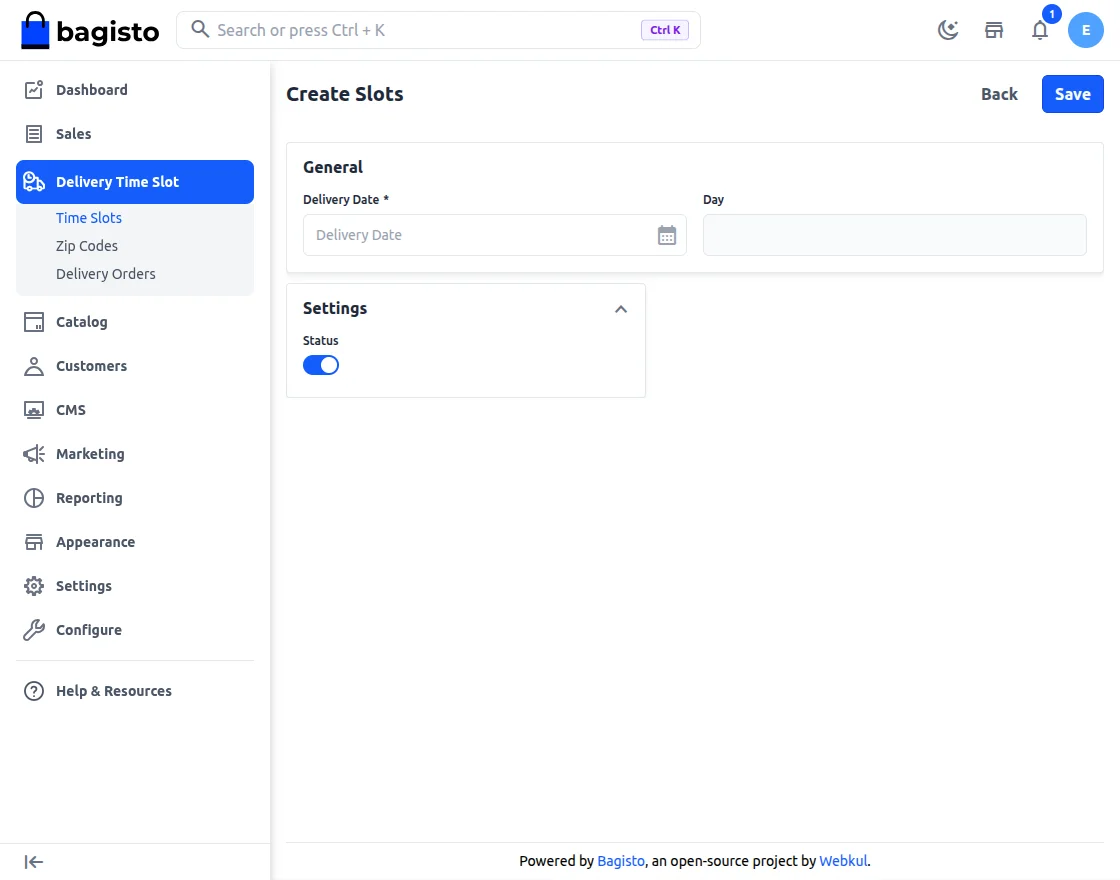Open Sales menu item
This screenshot has height=880, width=1120.
(x=135, y=134)
